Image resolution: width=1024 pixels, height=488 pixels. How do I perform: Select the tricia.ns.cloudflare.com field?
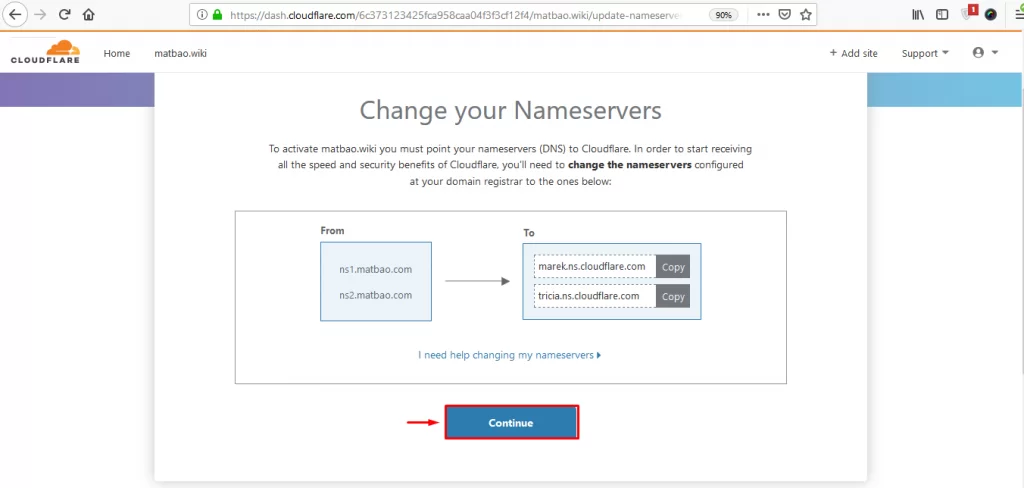pos(594,296)
